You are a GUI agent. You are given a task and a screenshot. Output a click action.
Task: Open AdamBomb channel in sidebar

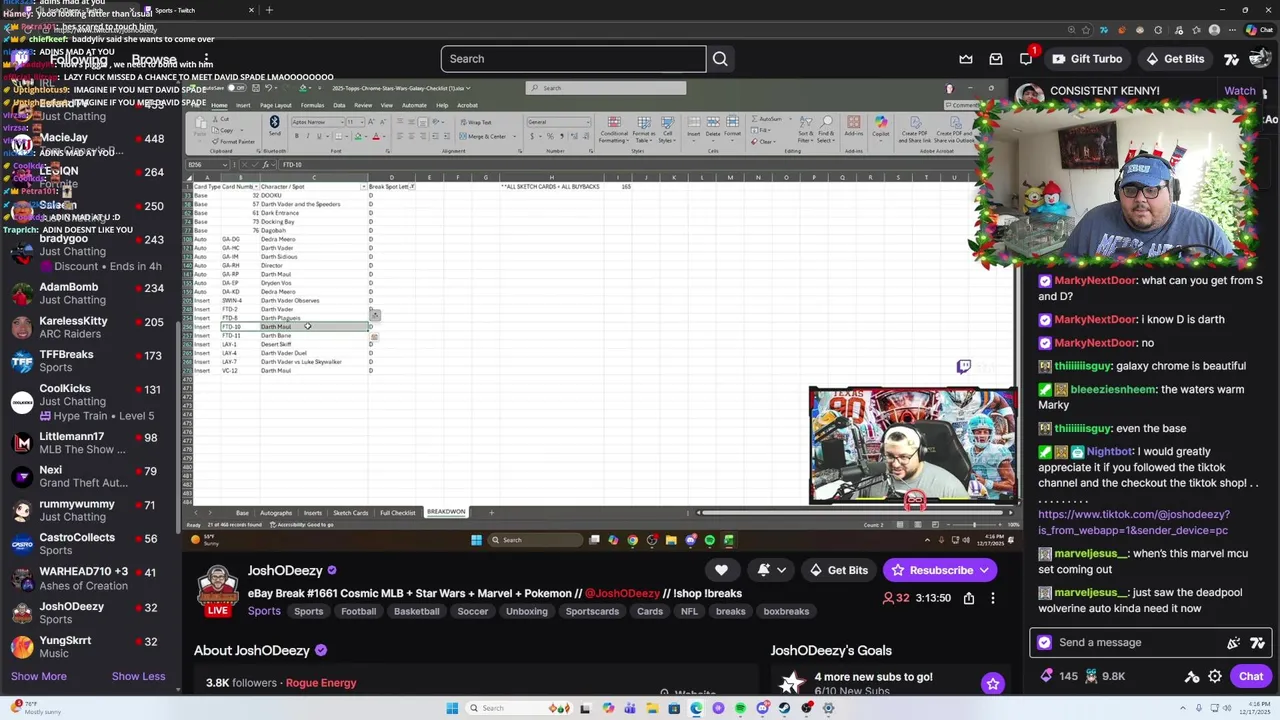point(90,293)
